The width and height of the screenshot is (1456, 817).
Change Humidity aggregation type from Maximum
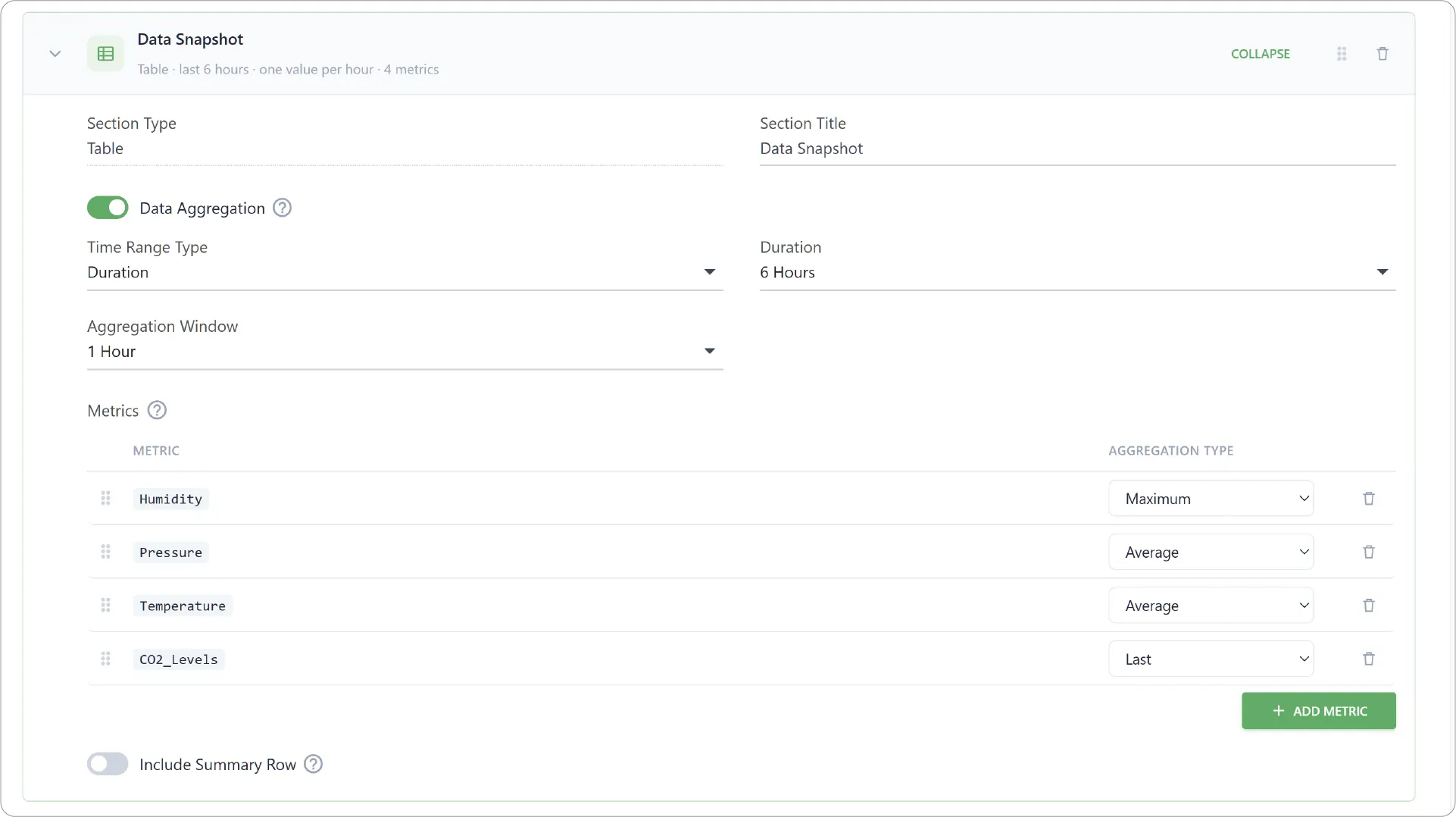(x=1211, y=499)
